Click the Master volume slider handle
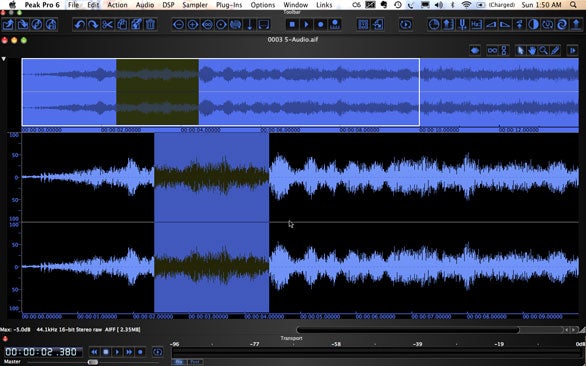 [x=93, y=362]
